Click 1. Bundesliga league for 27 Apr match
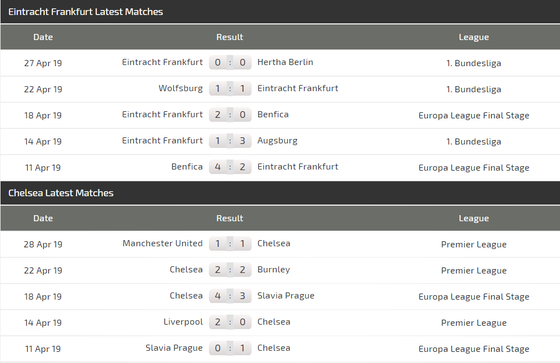Screen dimensions: 560x363 click(x=474, y=63)
